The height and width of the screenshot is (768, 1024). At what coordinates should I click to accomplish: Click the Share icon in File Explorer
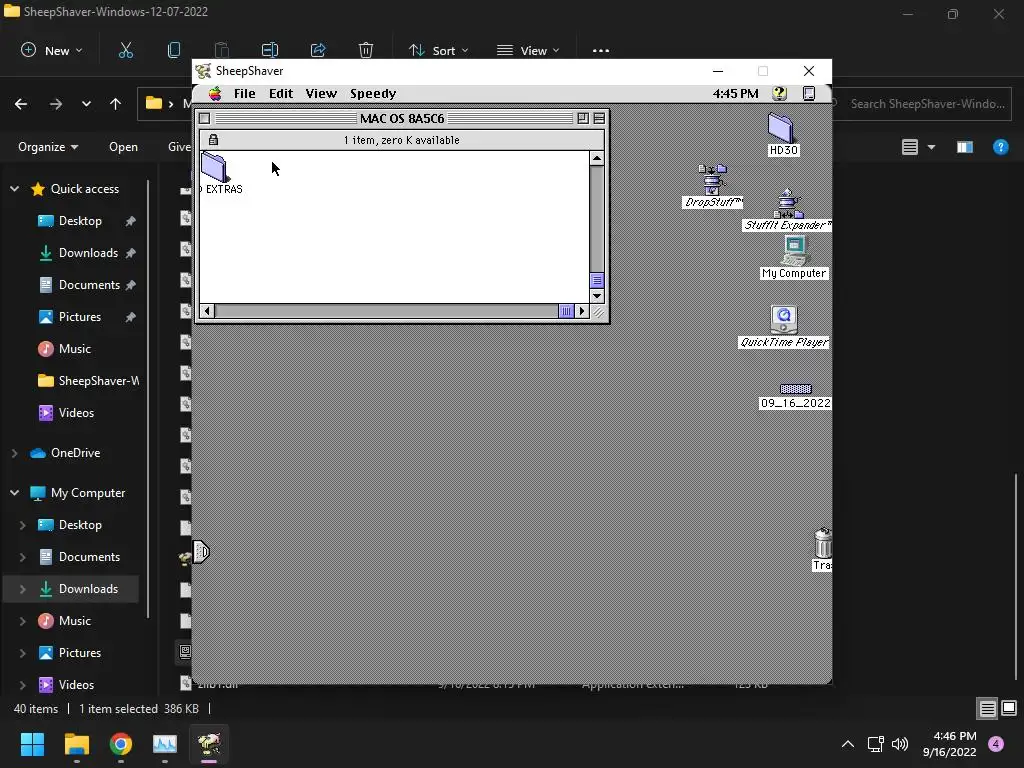318,50
